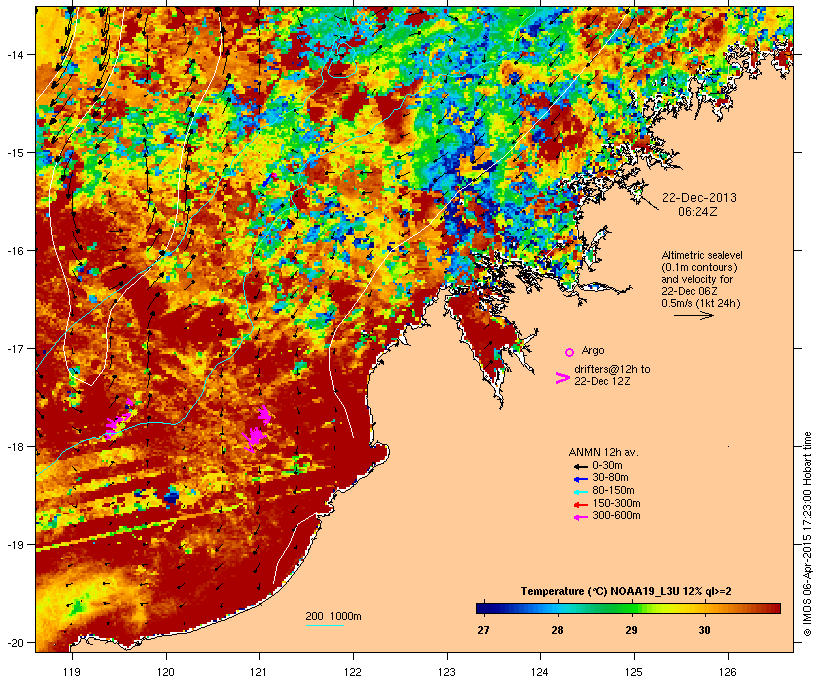The width and height of the screenshot is (820, 680).
Task: Click the 0.5m/s velocity scale arrow
Action: [x=694, y=315]
